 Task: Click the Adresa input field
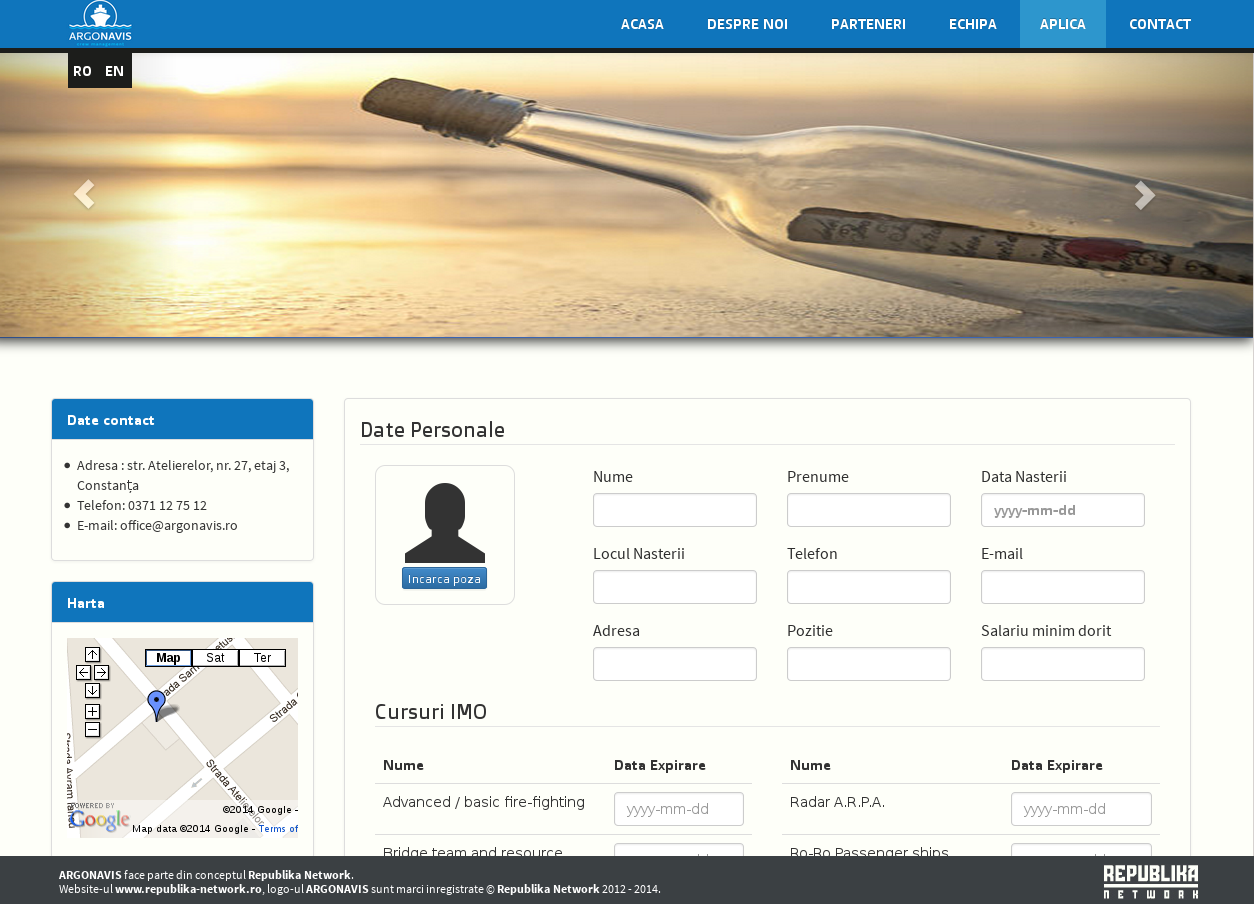tap(675, 664)
